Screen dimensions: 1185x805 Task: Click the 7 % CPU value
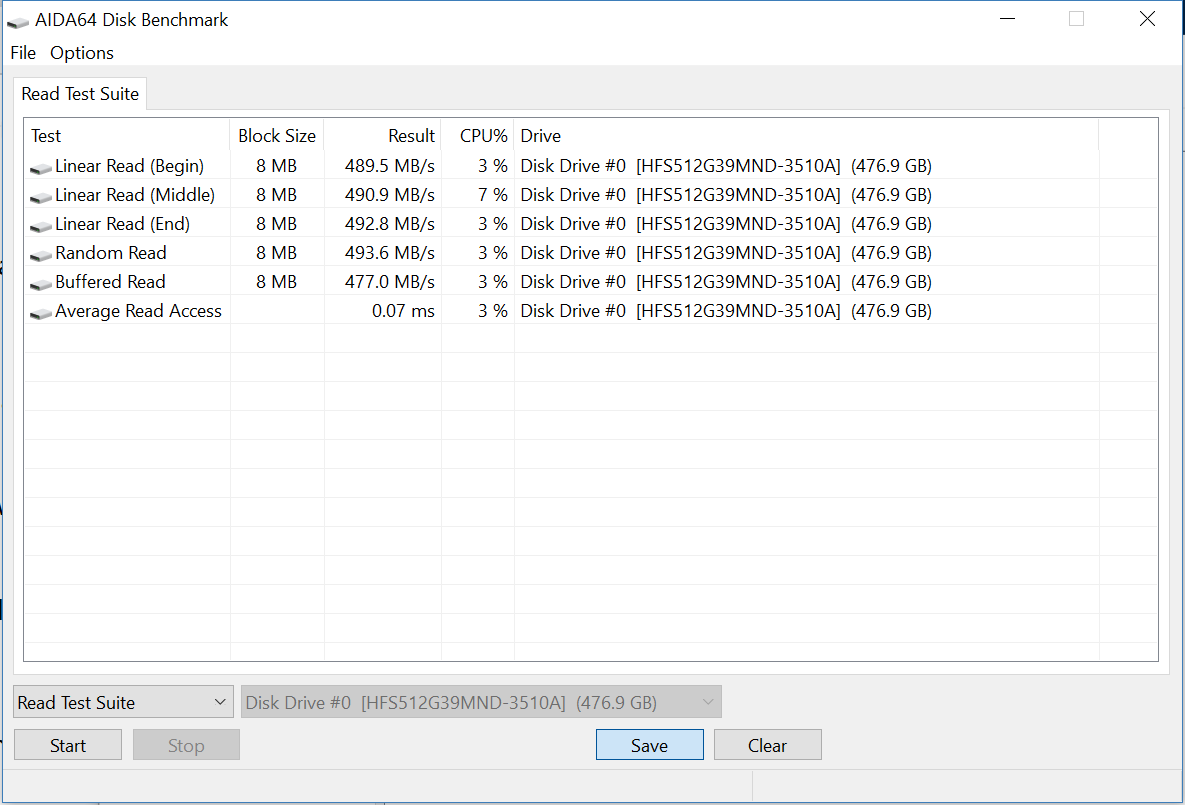pos(493,195)
